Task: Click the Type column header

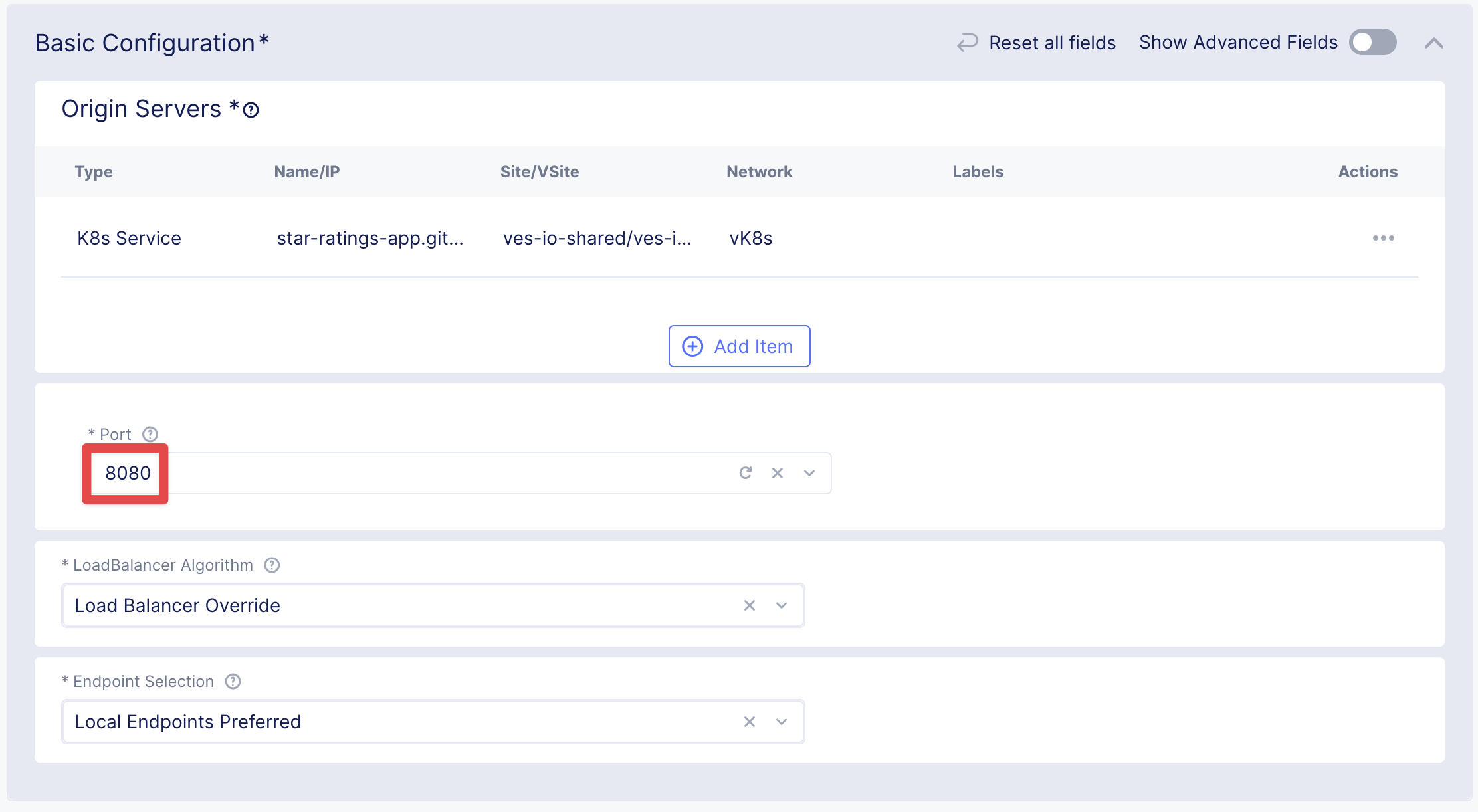Action: (94, 172)
